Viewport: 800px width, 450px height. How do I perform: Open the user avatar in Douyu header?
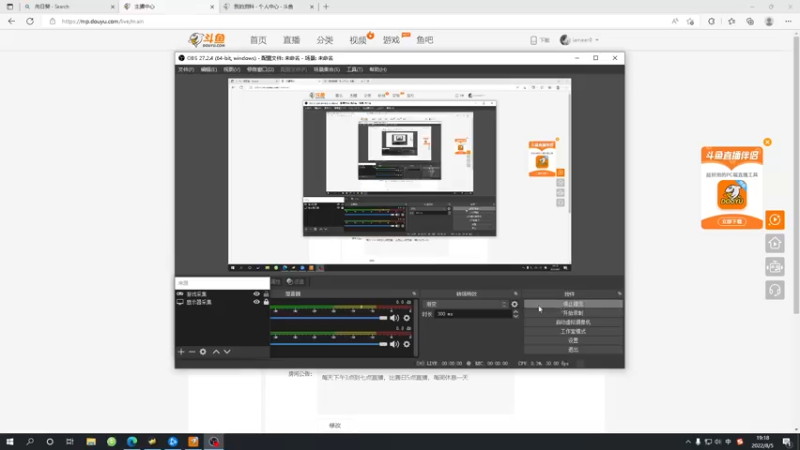(x=565, y=40)
